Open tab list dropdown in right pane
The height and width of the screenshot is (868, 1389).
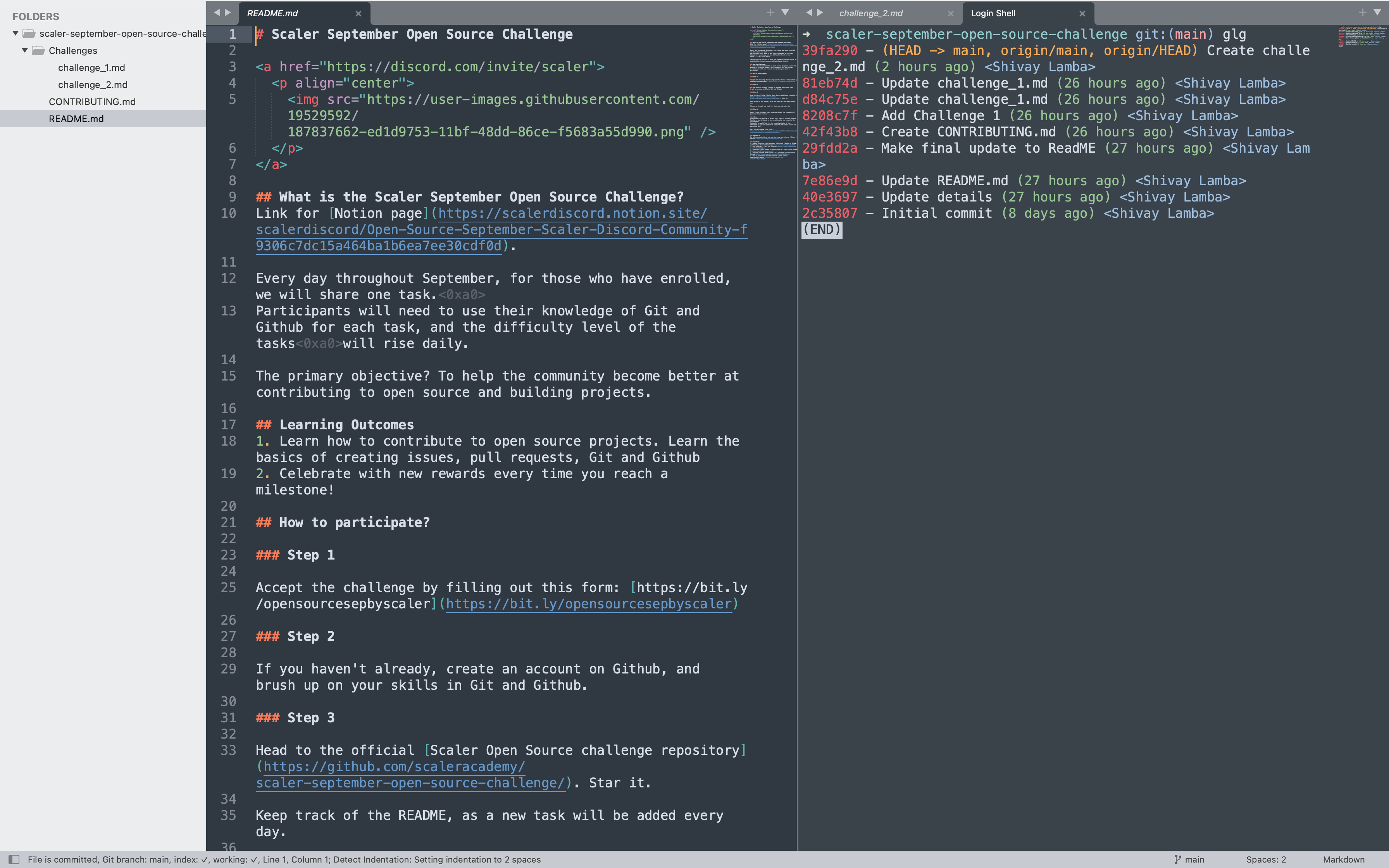(x=1377, y=12)
